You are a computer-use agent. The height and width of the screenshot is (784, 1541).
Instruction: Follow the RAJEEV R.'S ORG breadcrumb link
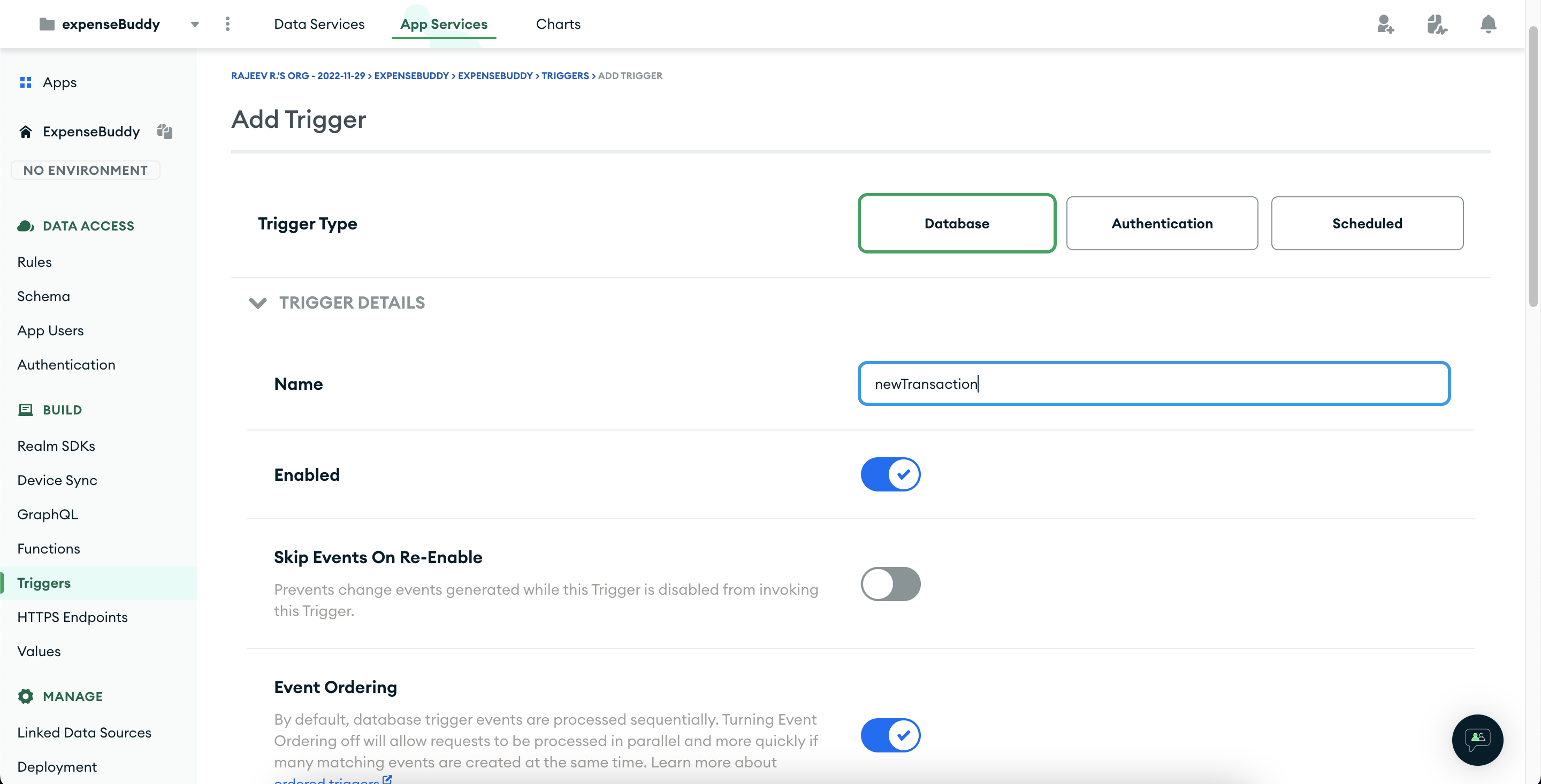click(x=297, y=75)
